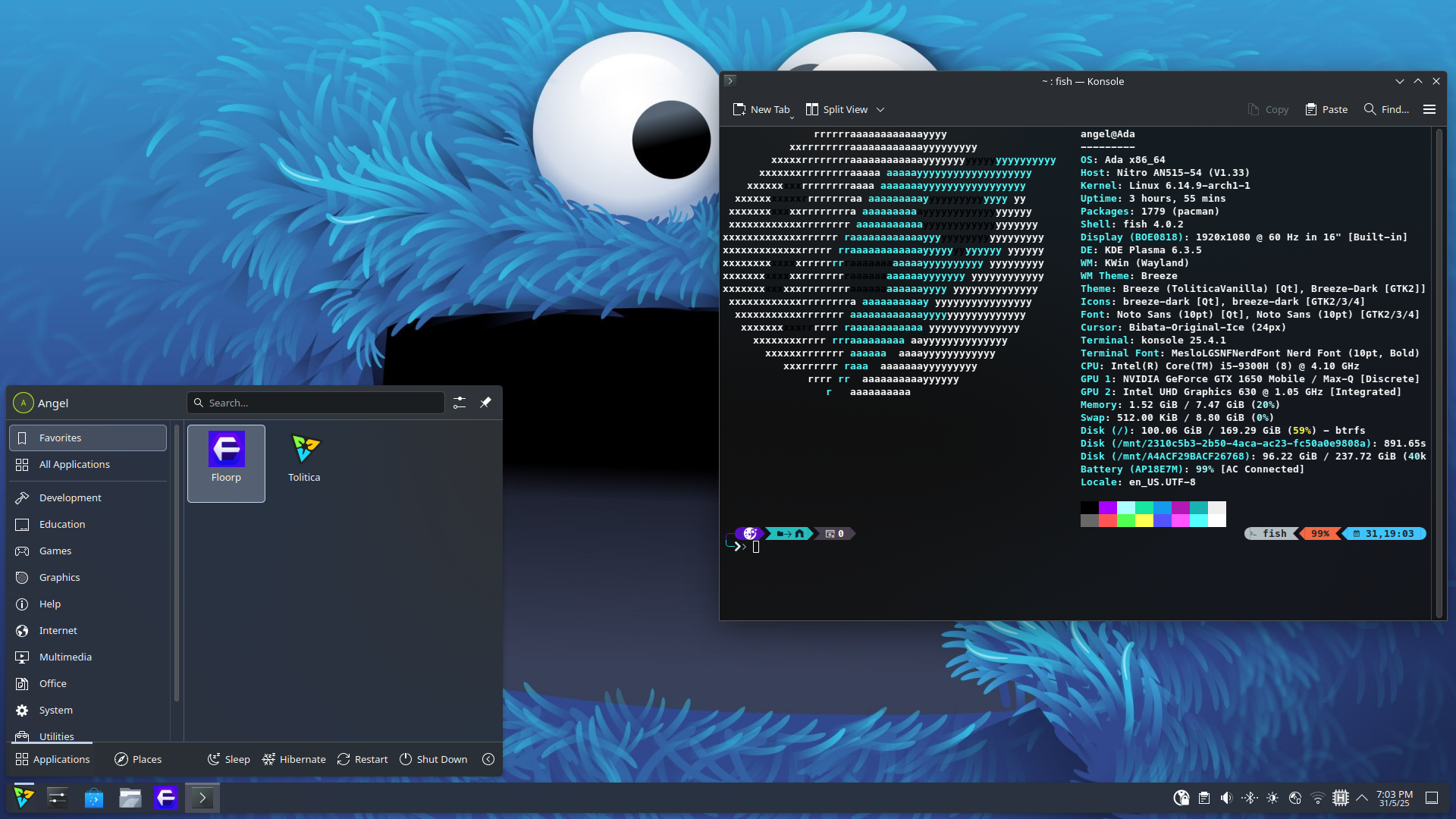Screen dimensions: 1456x819
Task: Click the Konsole terminal scrollbar
Action: (x=1439, y=372)
